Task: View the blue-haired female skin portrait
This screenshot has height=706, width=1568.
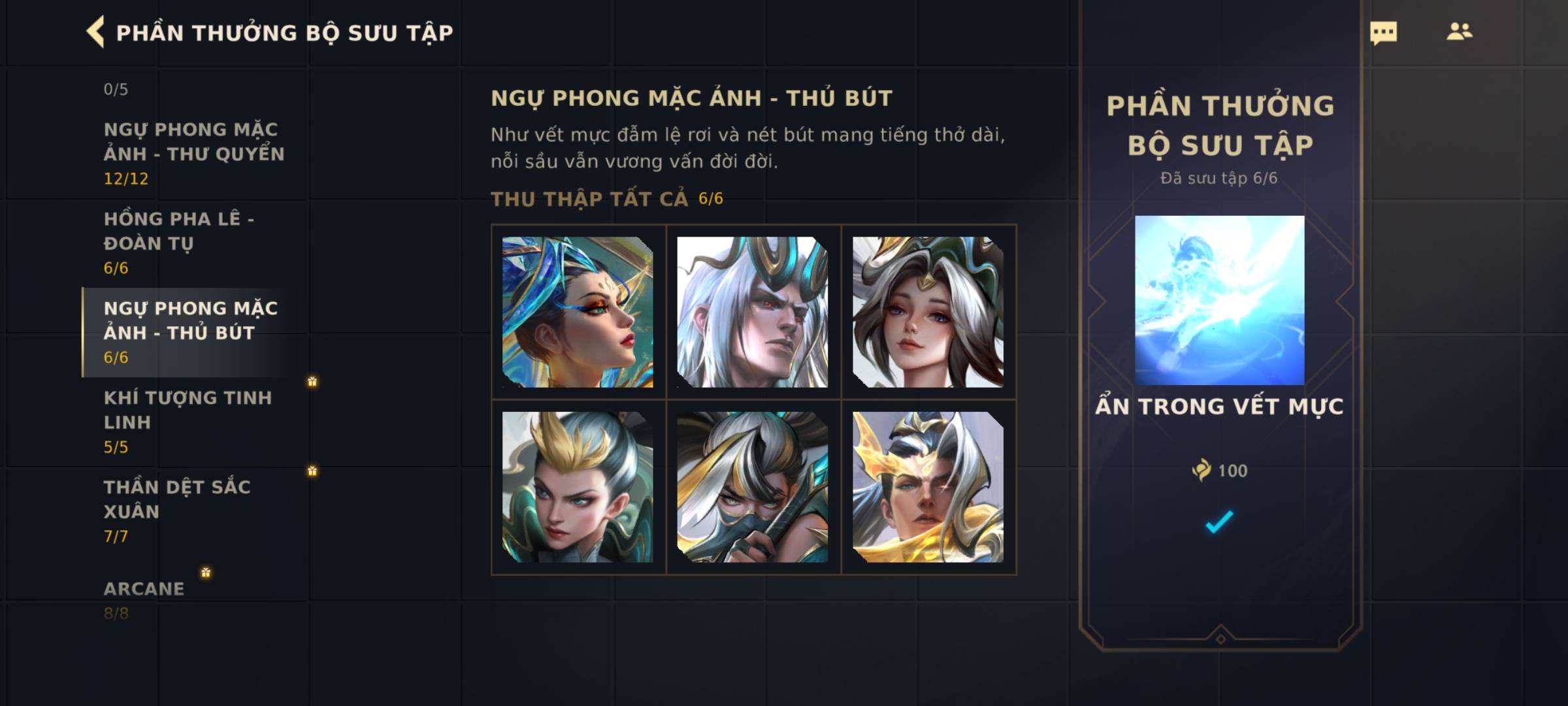Action: click(x=578, y=312)
